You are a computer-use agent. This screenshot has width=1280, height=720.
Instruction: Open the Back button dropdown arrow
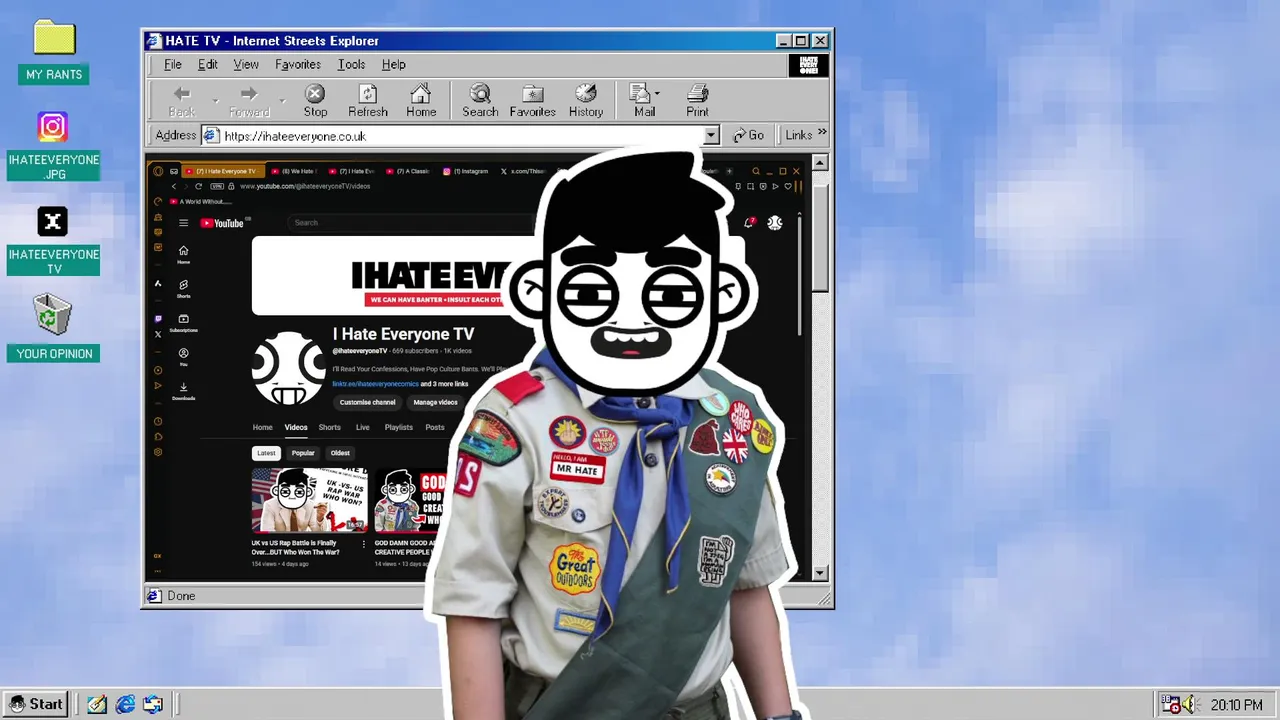click(215, 100)
